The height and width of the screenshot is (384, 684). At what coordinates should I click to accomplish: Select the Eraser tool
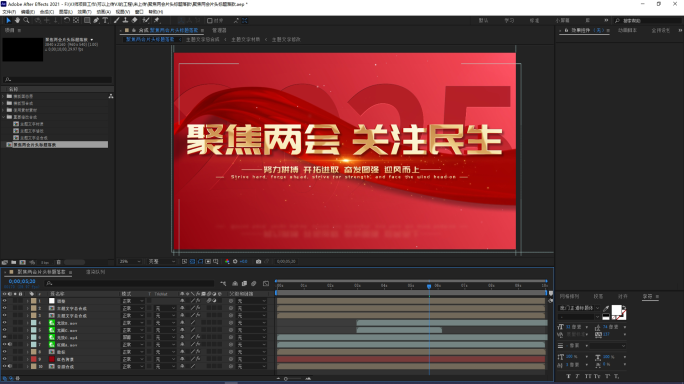pos(134,21)
